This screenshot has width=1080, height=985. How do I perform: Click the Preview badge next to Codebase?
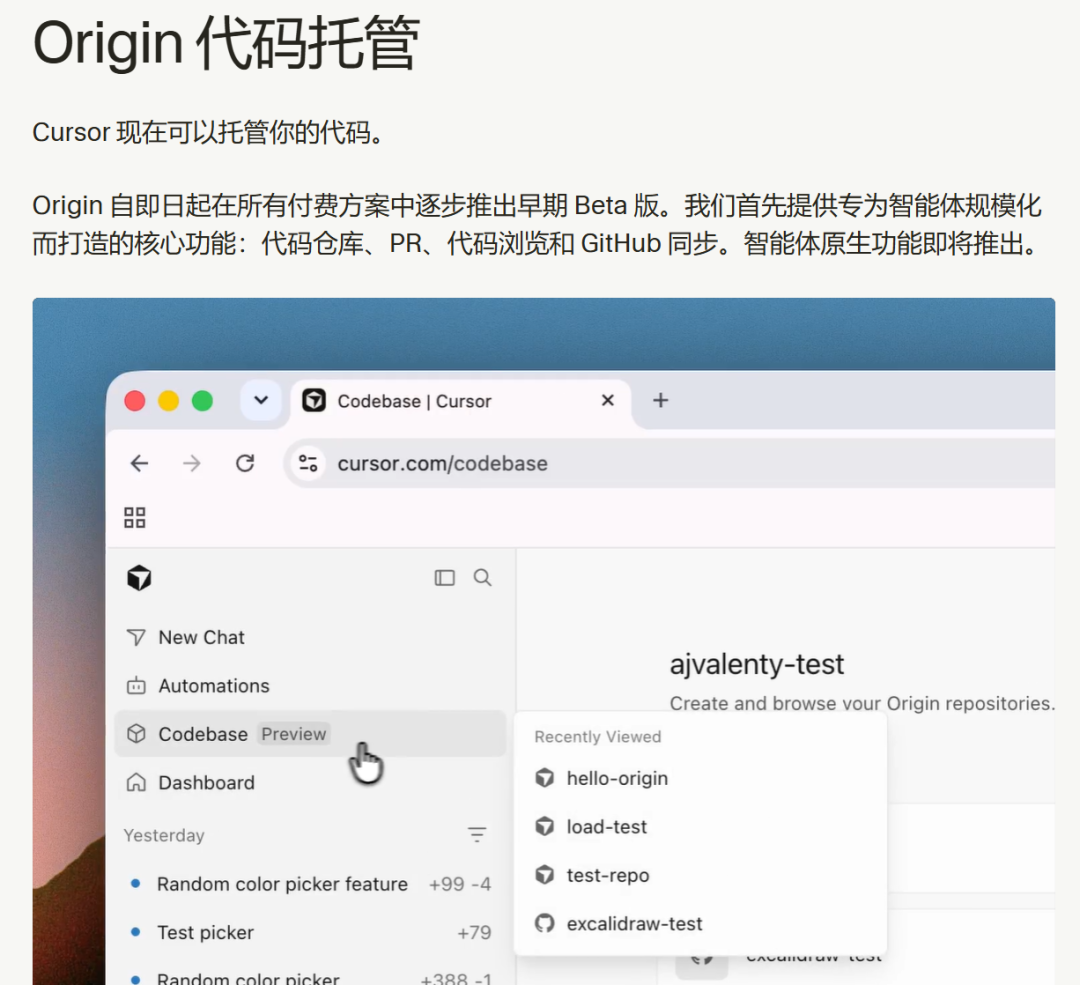[293, 734]
